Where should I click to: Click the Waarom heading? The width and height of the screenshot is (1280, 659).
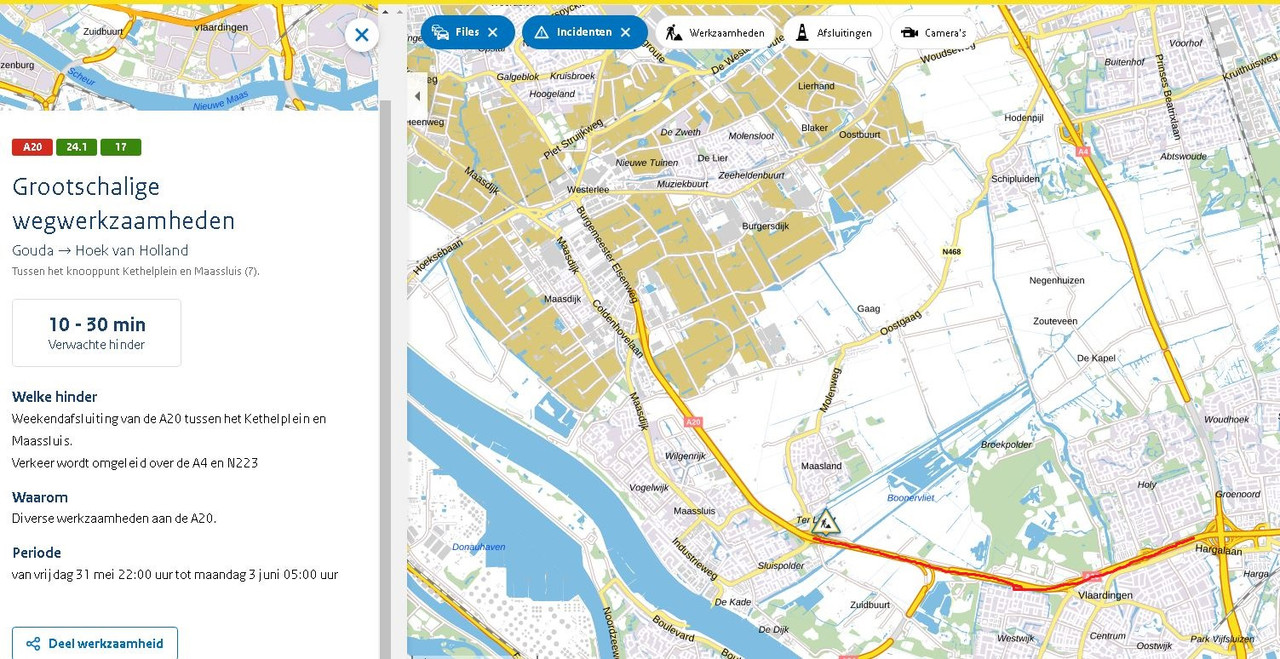[40, 497]
